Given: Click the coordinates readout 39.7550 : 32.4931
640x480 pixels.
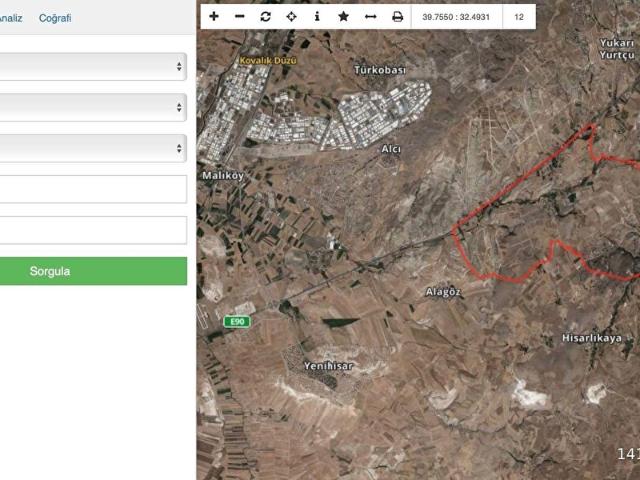Looking at the screenshot, I should [x=456, y=17].
